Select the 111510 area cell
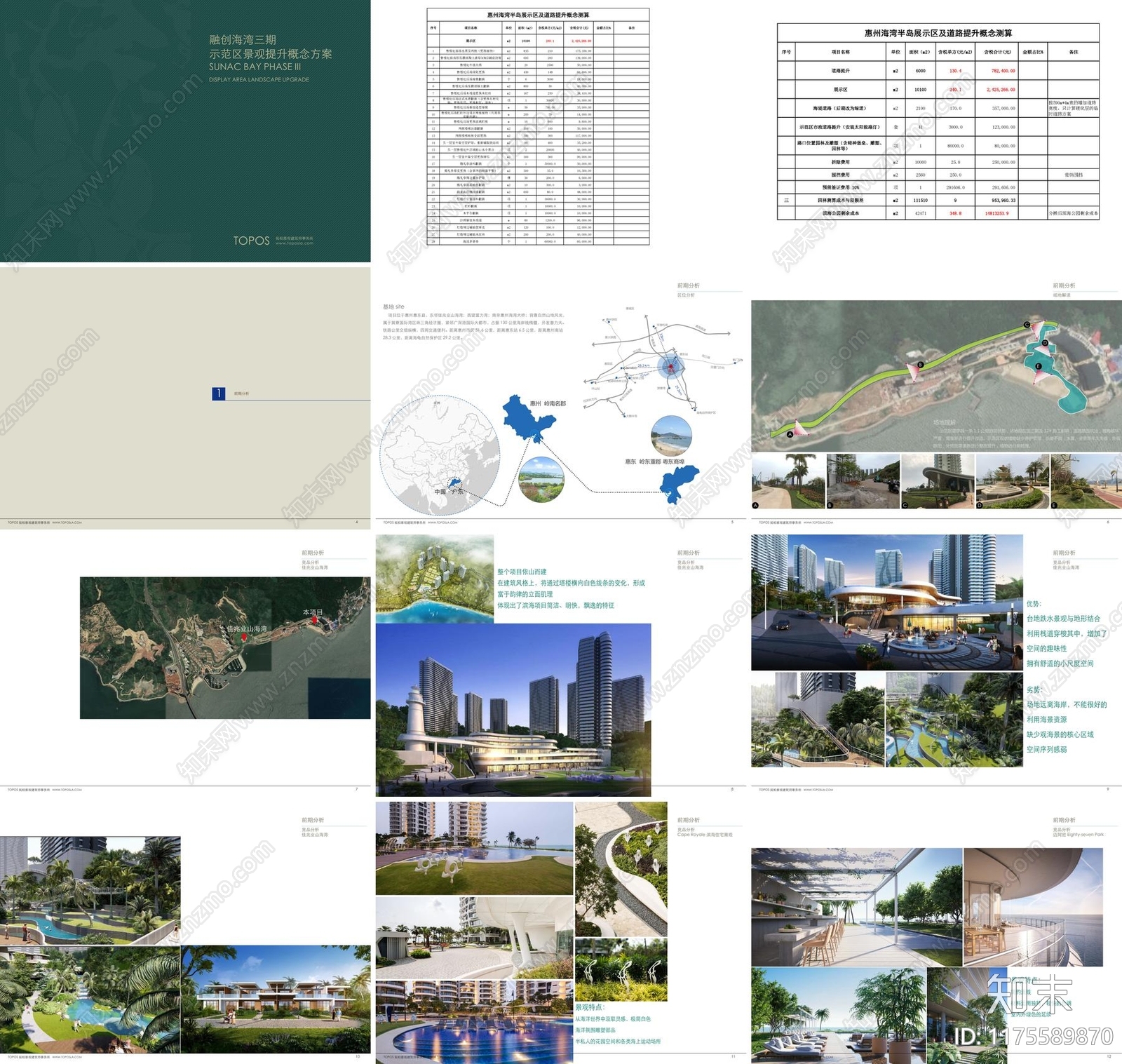The width and height of the screenshot is (1122, 1064). [x=920, y=200]
